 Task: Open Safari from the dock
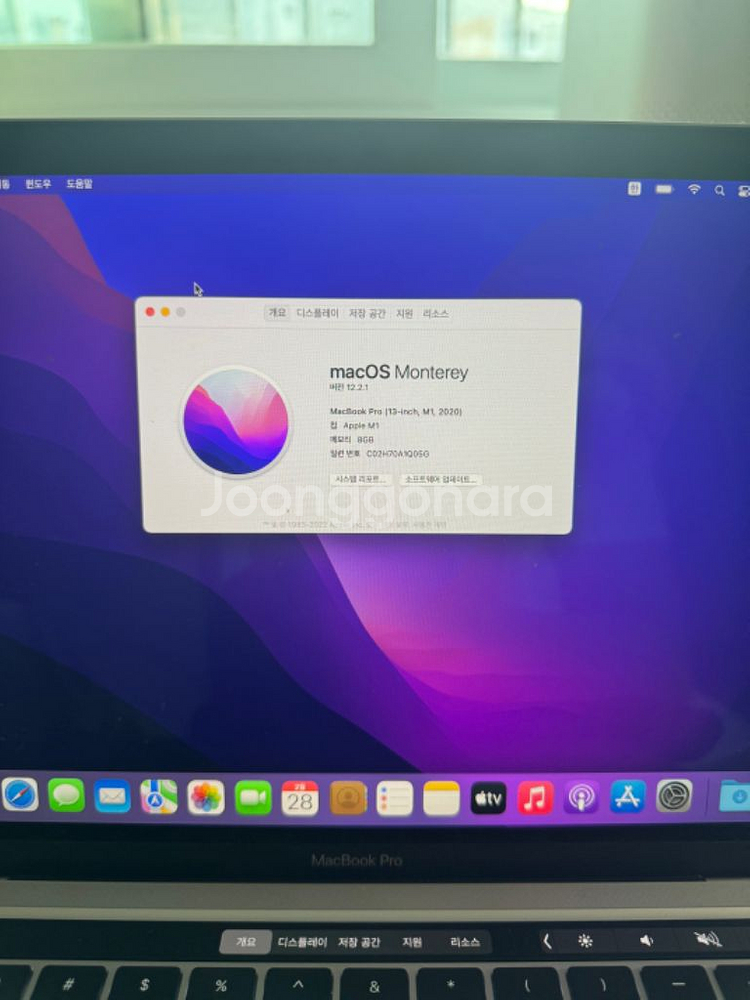tap(20, 795)
